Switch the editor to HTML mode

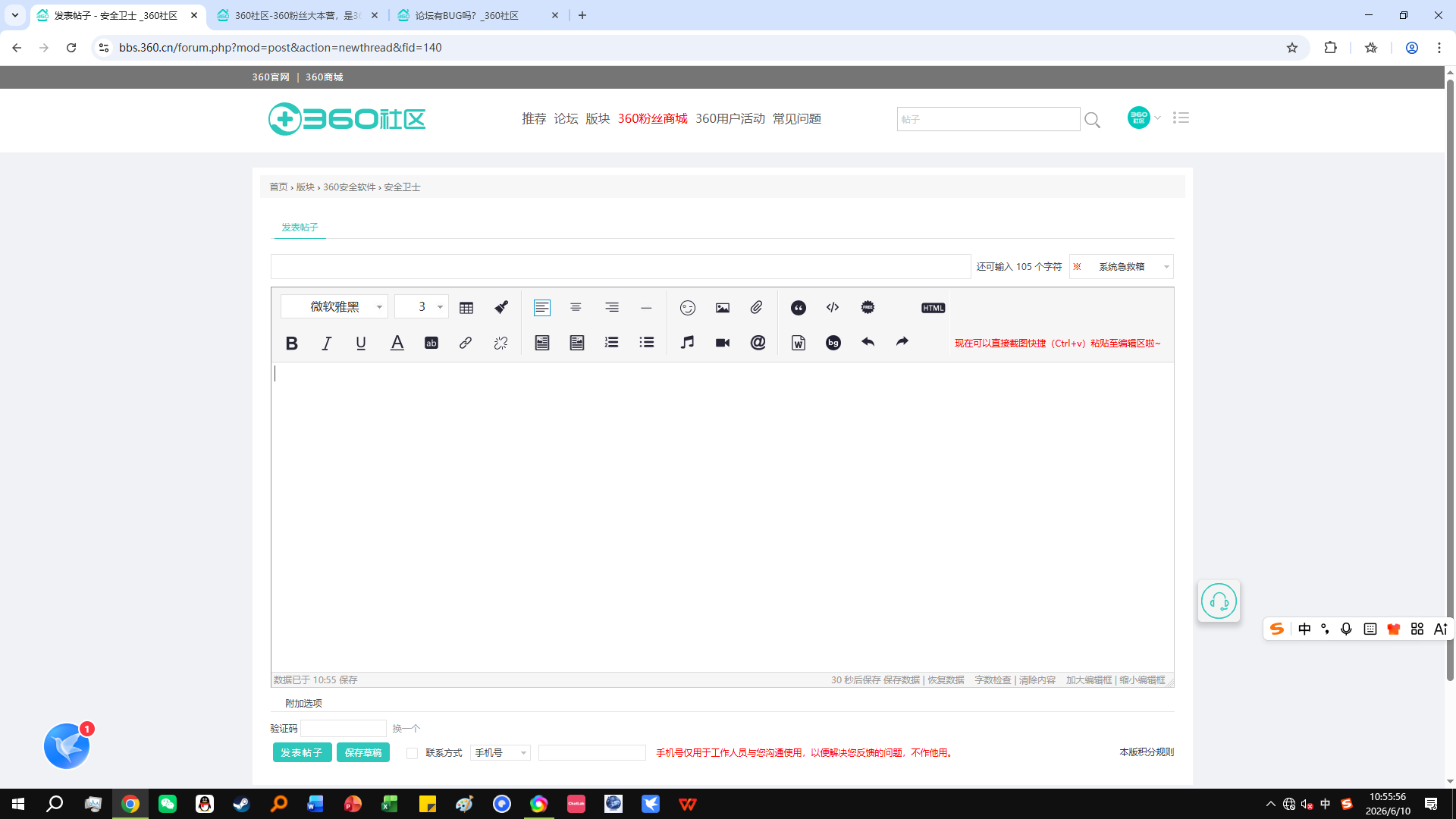coord(933,308)
